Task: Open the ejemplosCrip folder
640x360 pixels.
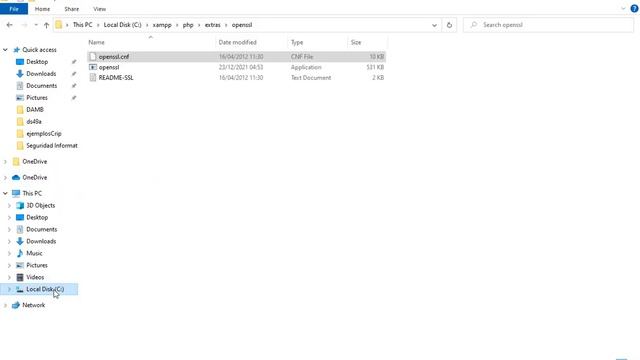Action: [44, 133]
